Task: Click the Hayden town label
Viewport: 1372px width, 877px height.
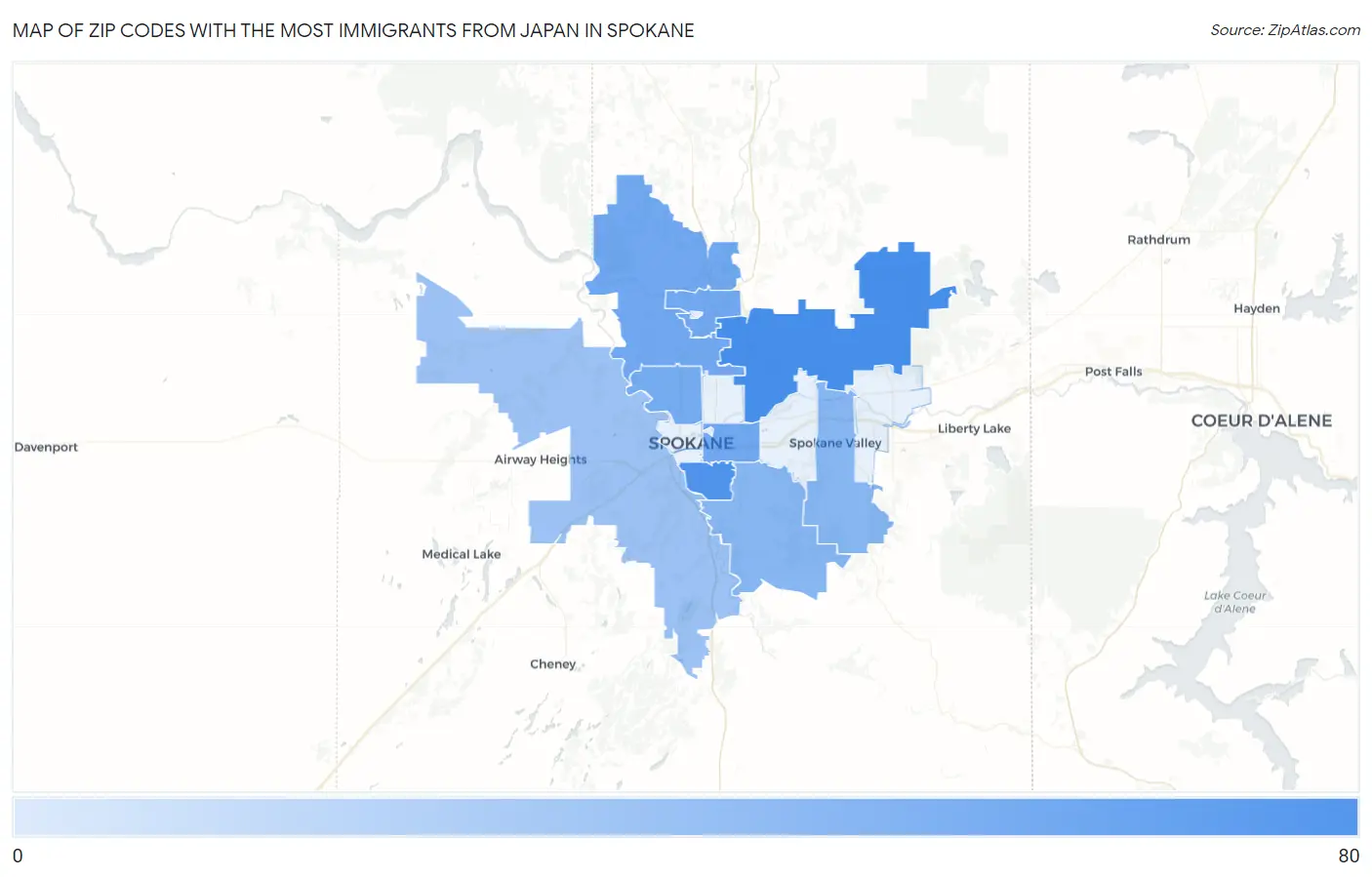Action: (x=1256, y=308)
